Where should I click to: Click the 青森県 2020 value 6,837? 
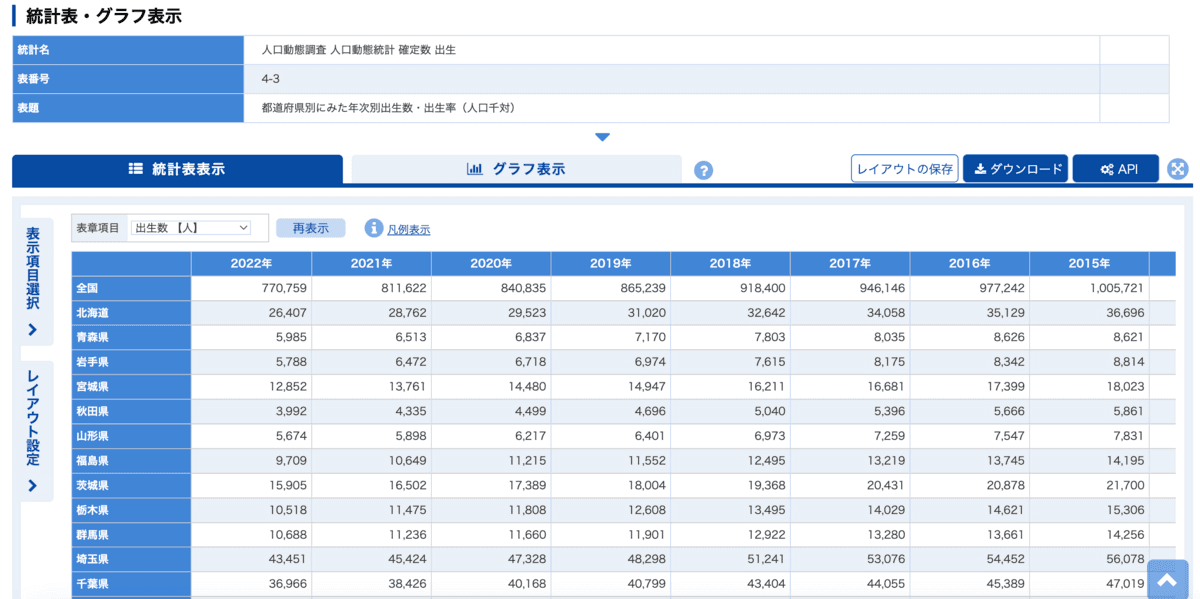[x=530, y=337]
